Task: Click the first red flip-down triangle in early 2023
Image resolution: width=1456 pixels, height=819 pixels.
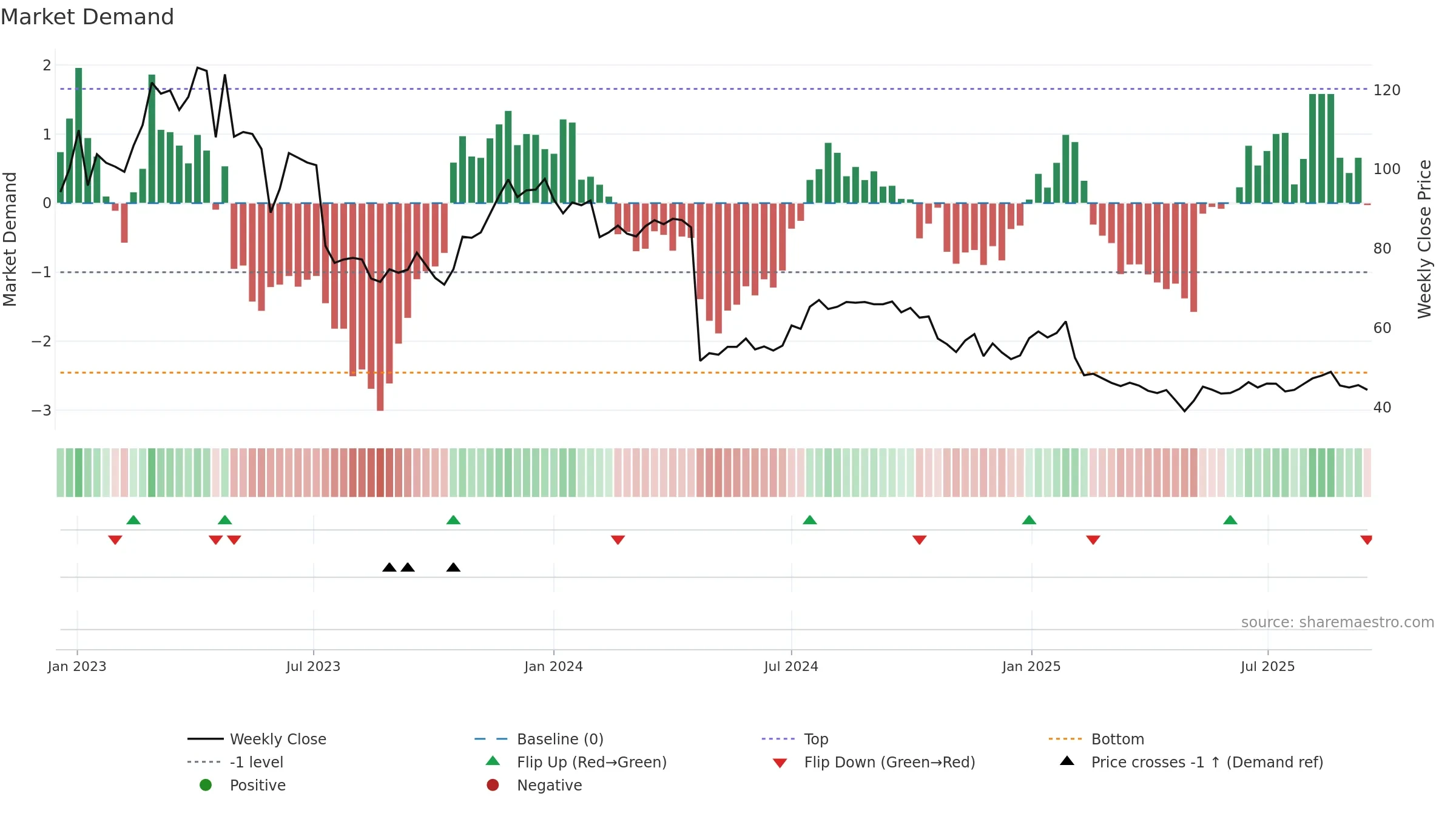Action: 115,540
